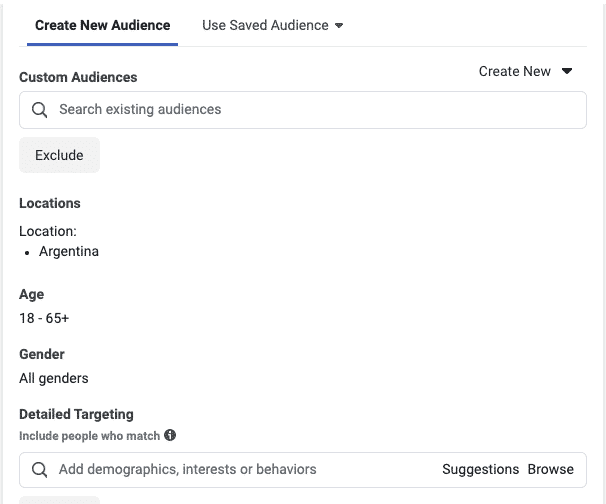Click the info icon beside Include people who match

pyautogui.click(x=170, y=435)
